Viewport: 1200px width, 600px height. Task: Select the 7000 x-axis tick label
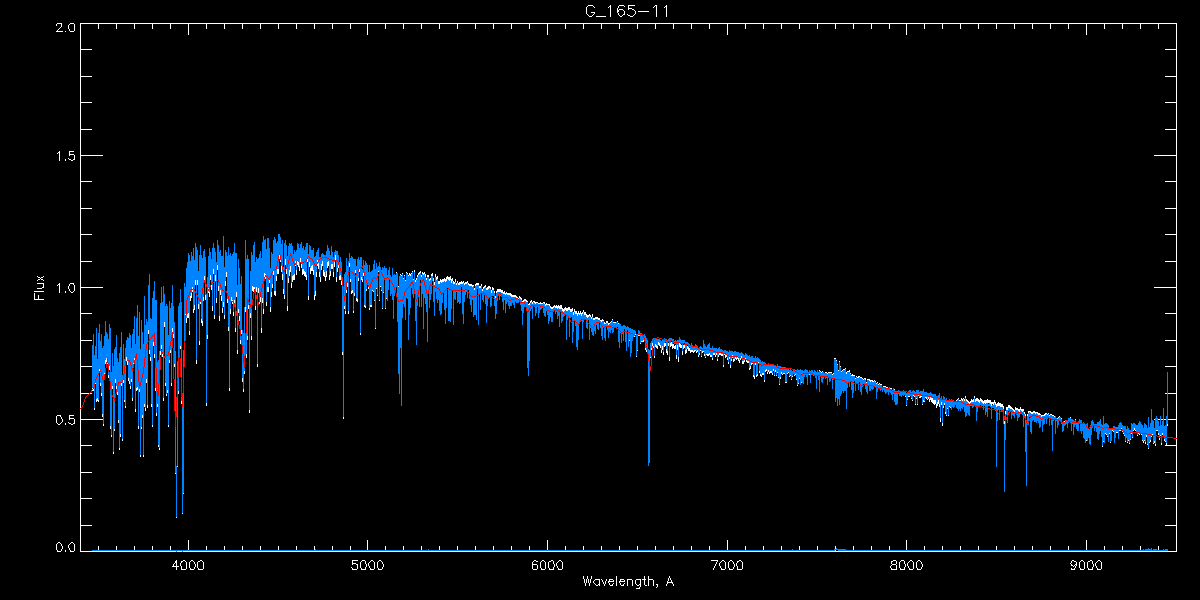727,564
